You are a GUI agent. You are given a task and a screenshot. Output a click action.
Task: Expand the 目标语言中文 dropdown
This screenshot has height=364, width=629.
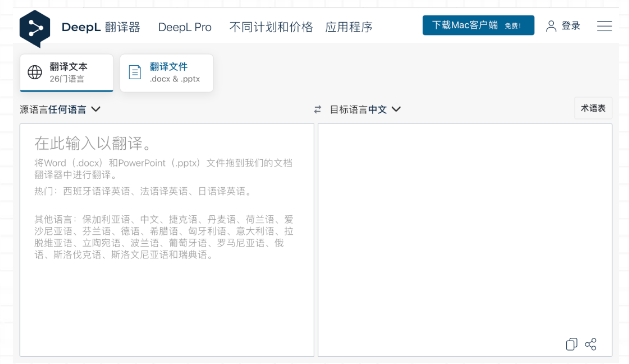(365, 109)
